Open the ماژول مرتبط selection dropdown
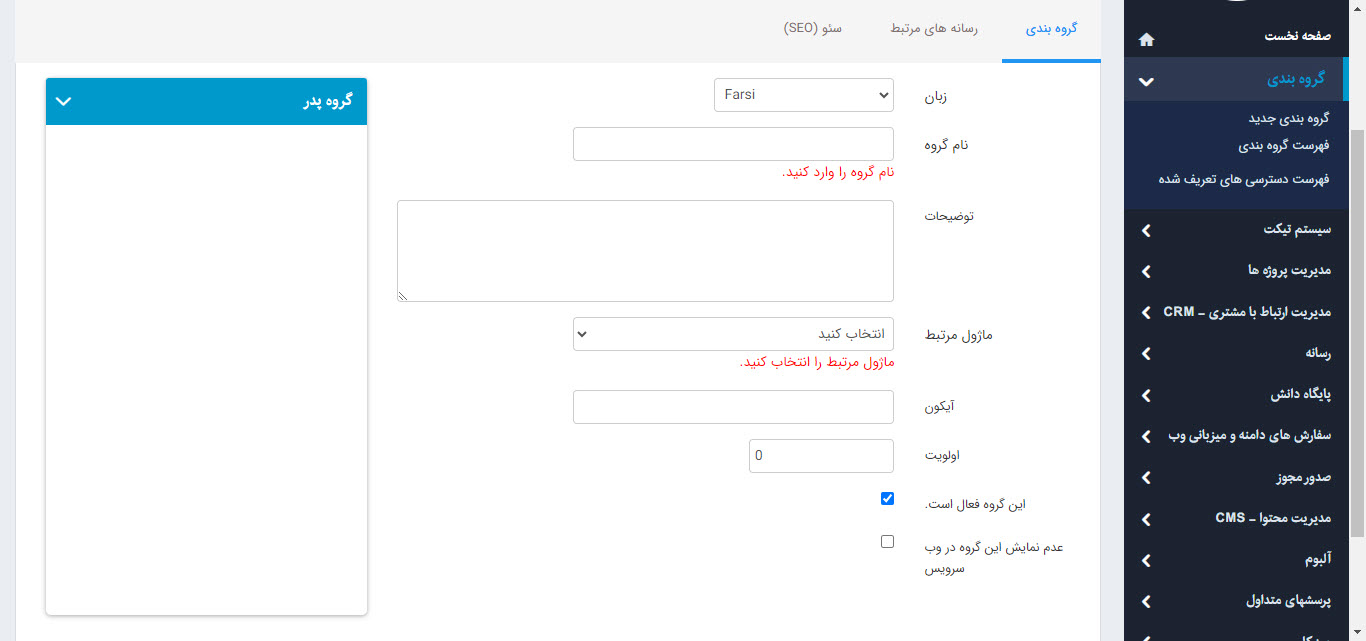 (x=733, y=333)
